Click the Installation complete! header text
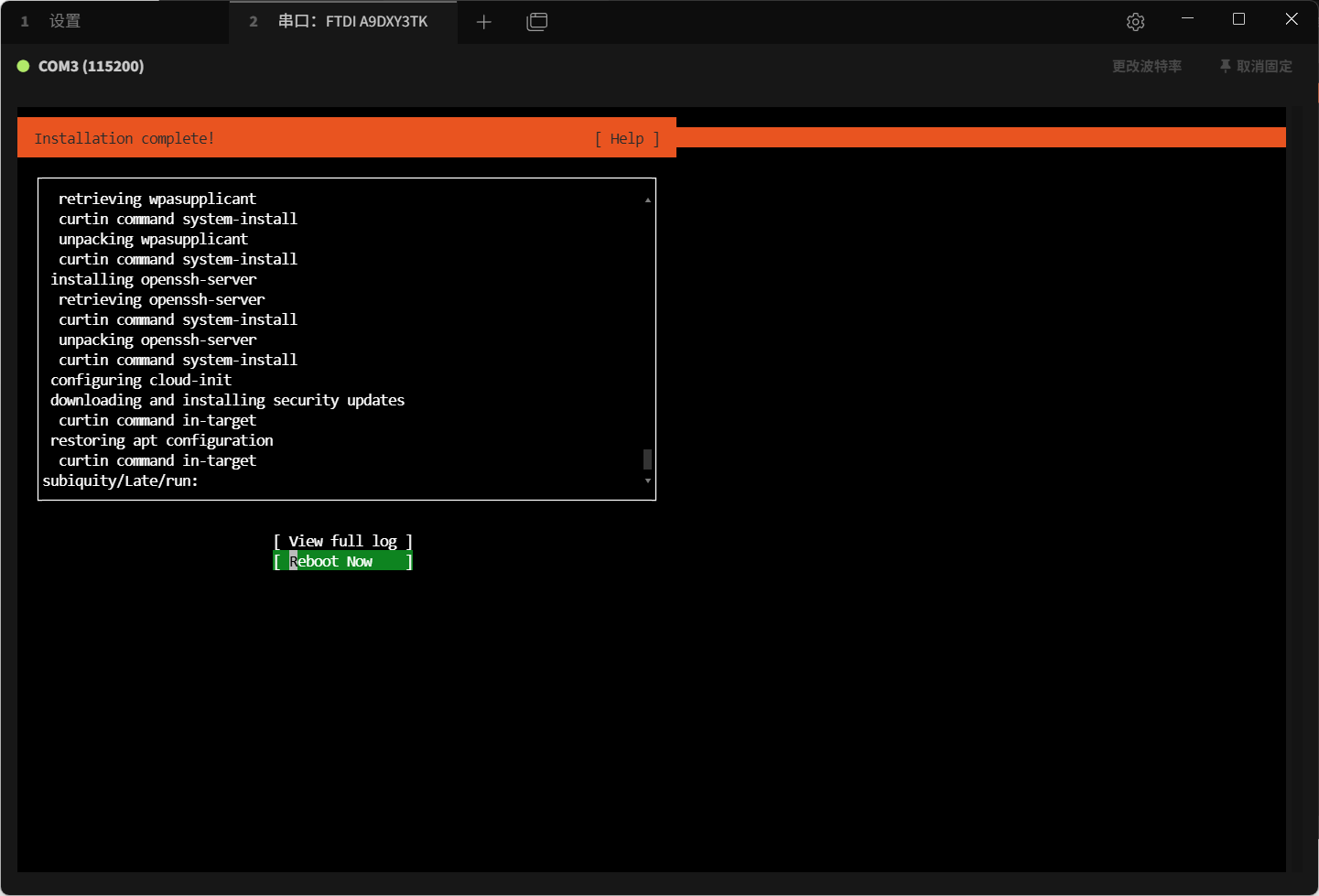1319x896 pixels. [124, 138]
